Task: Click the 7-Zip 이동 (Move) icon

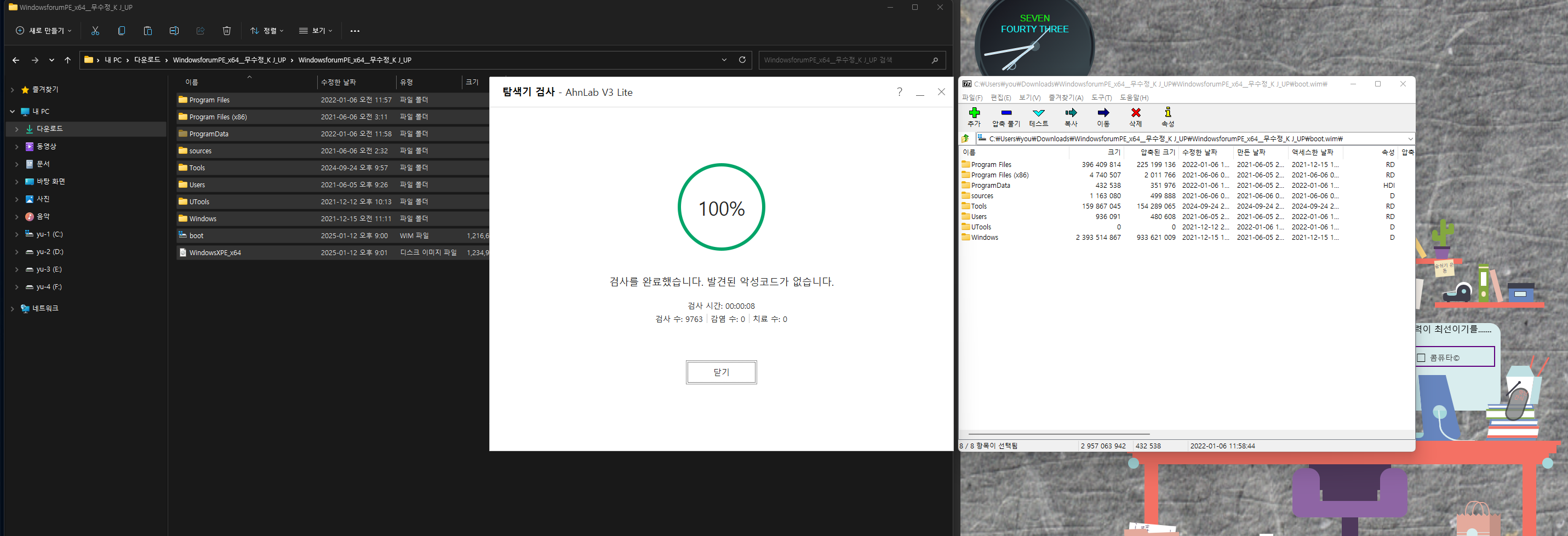Action: coord(1103,113)
